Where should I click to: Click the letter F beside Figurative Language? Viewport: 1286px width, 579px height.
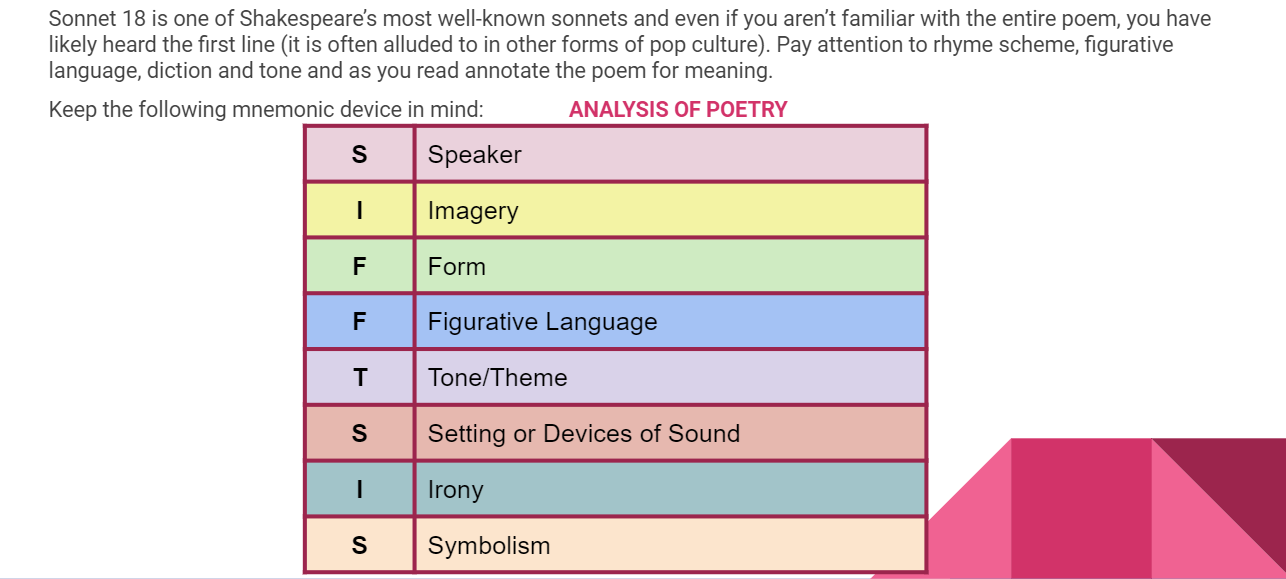359,322
